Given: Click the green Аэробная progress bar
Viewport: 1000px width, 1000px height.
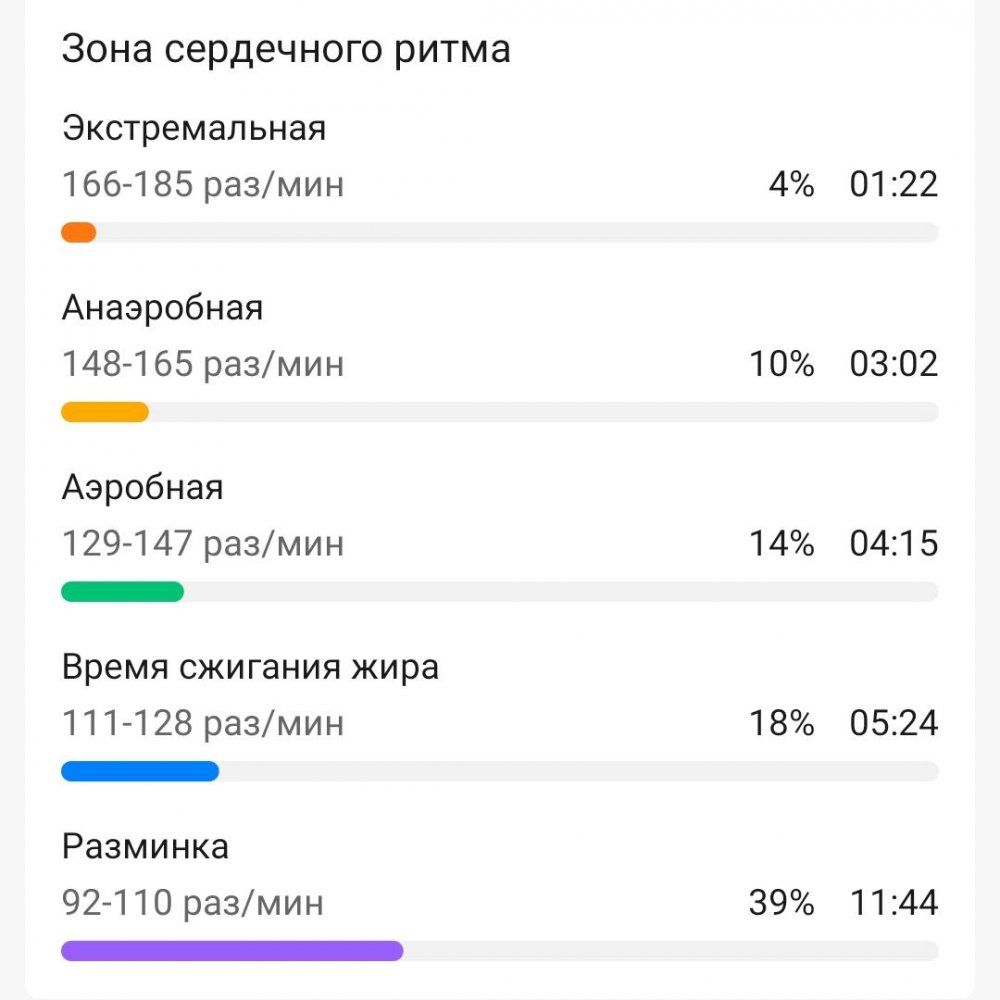Looking at the screenshot, I should pos(122,592).
